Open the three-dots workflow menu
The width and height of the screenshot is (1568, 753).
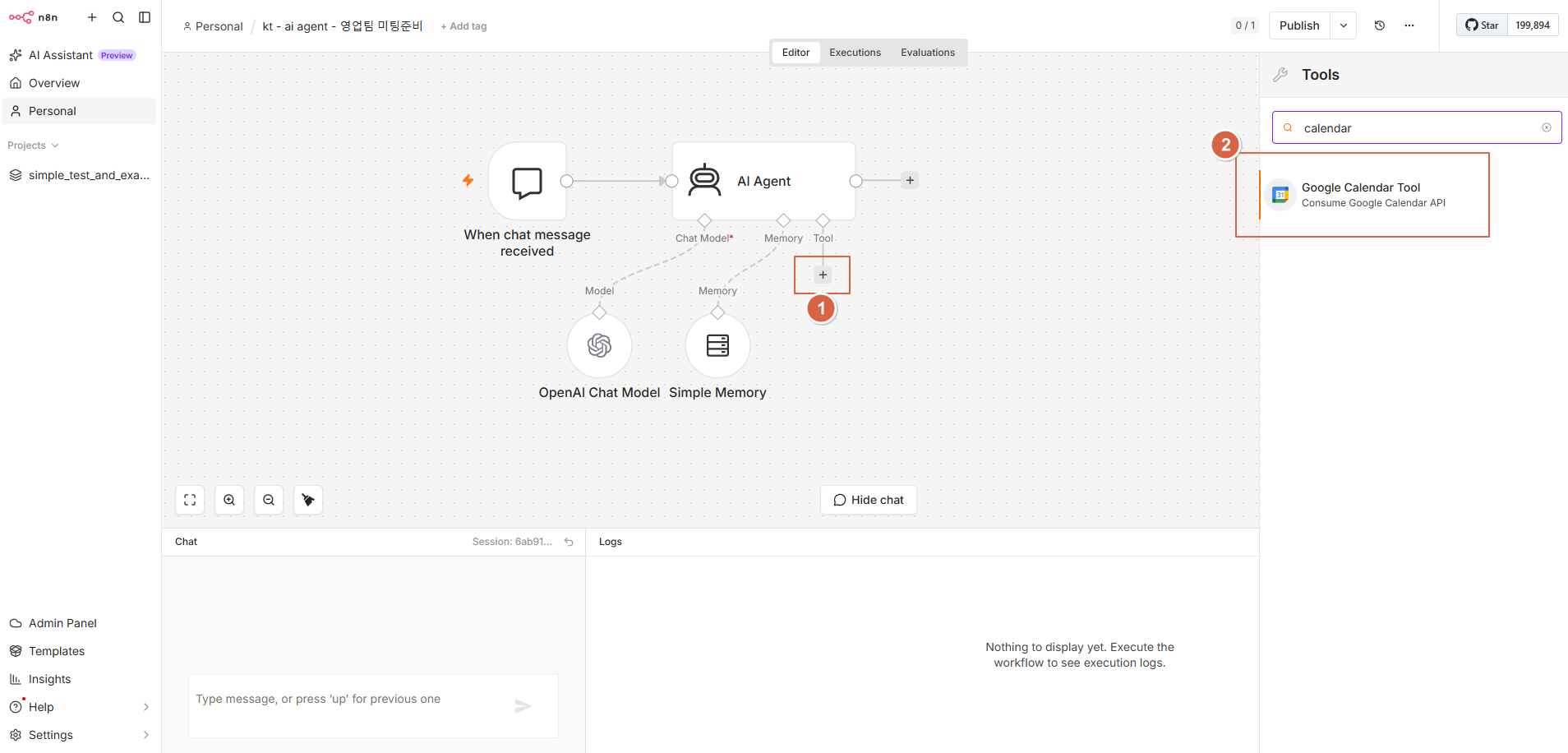click(1409, 25)
